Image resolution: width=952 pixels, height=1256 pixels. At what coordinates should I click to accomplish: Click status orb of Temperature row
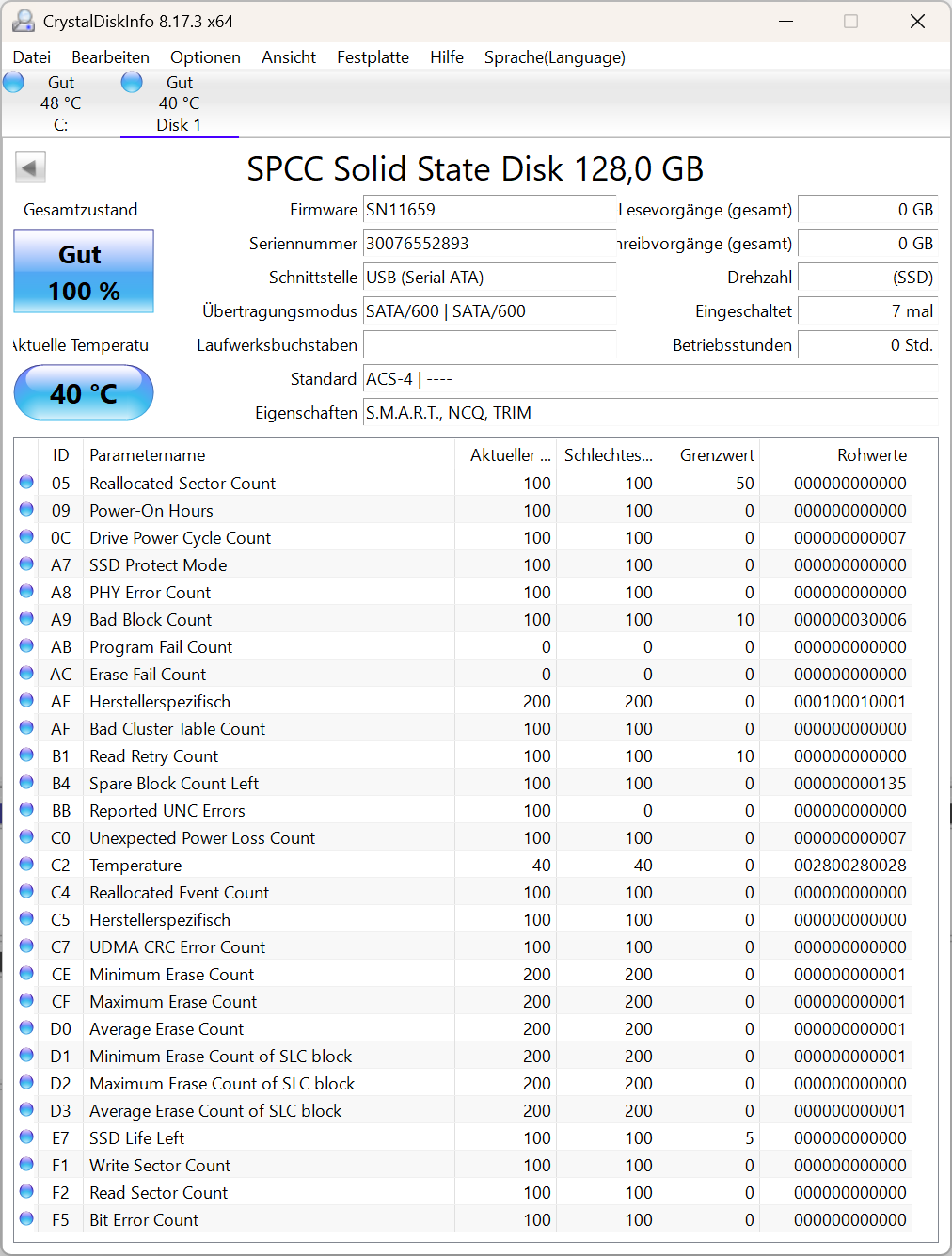(26, 865)
